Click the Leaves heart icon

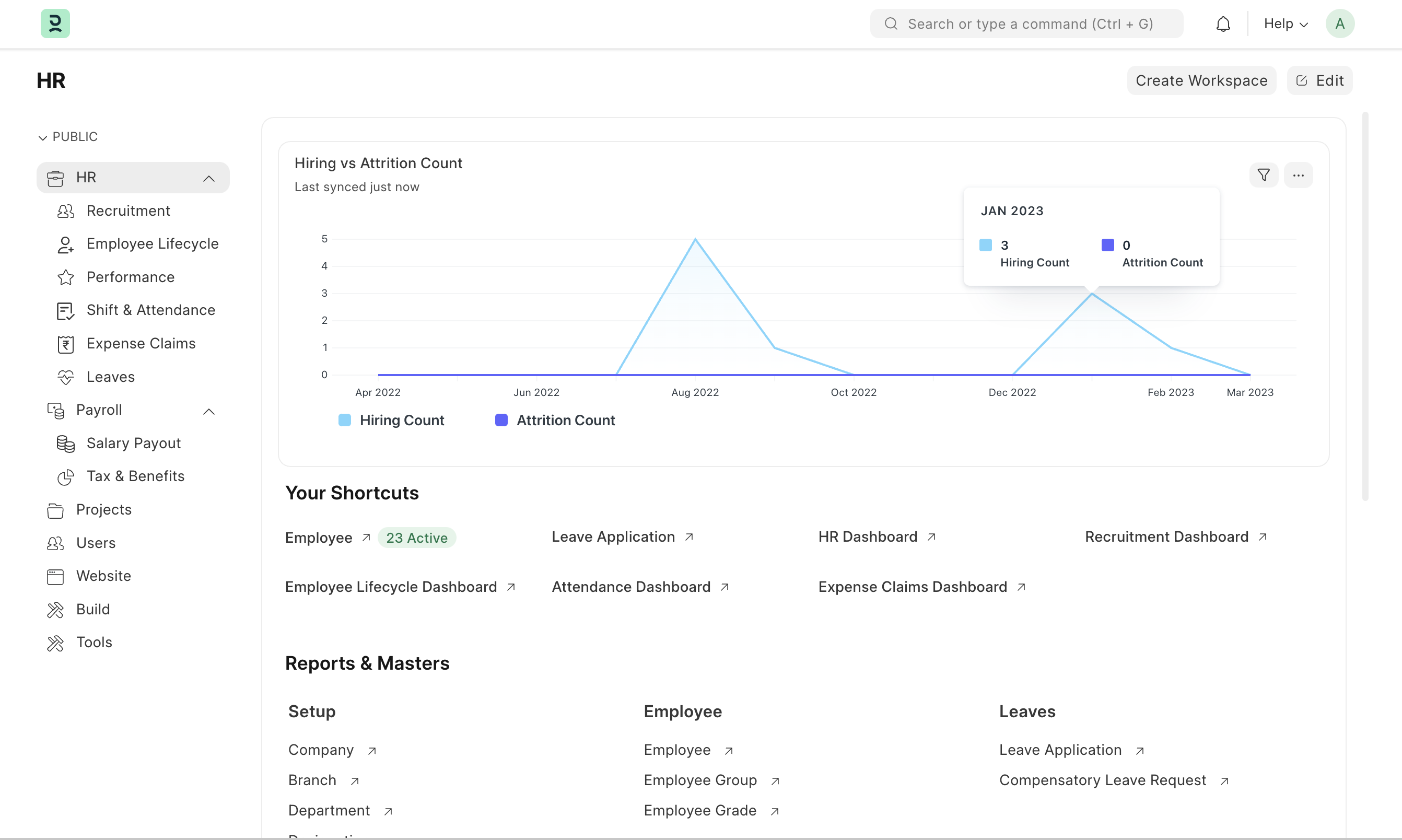coord(66,378)
